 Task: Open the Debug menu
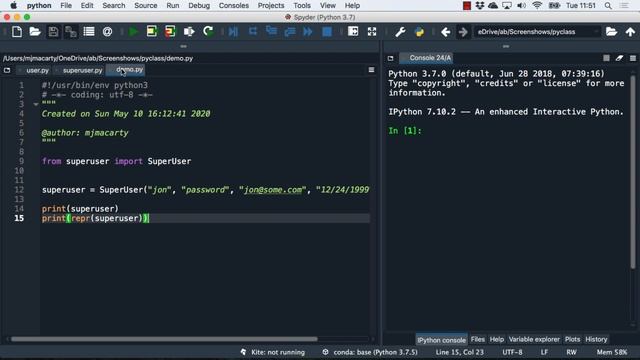(199, 6)
